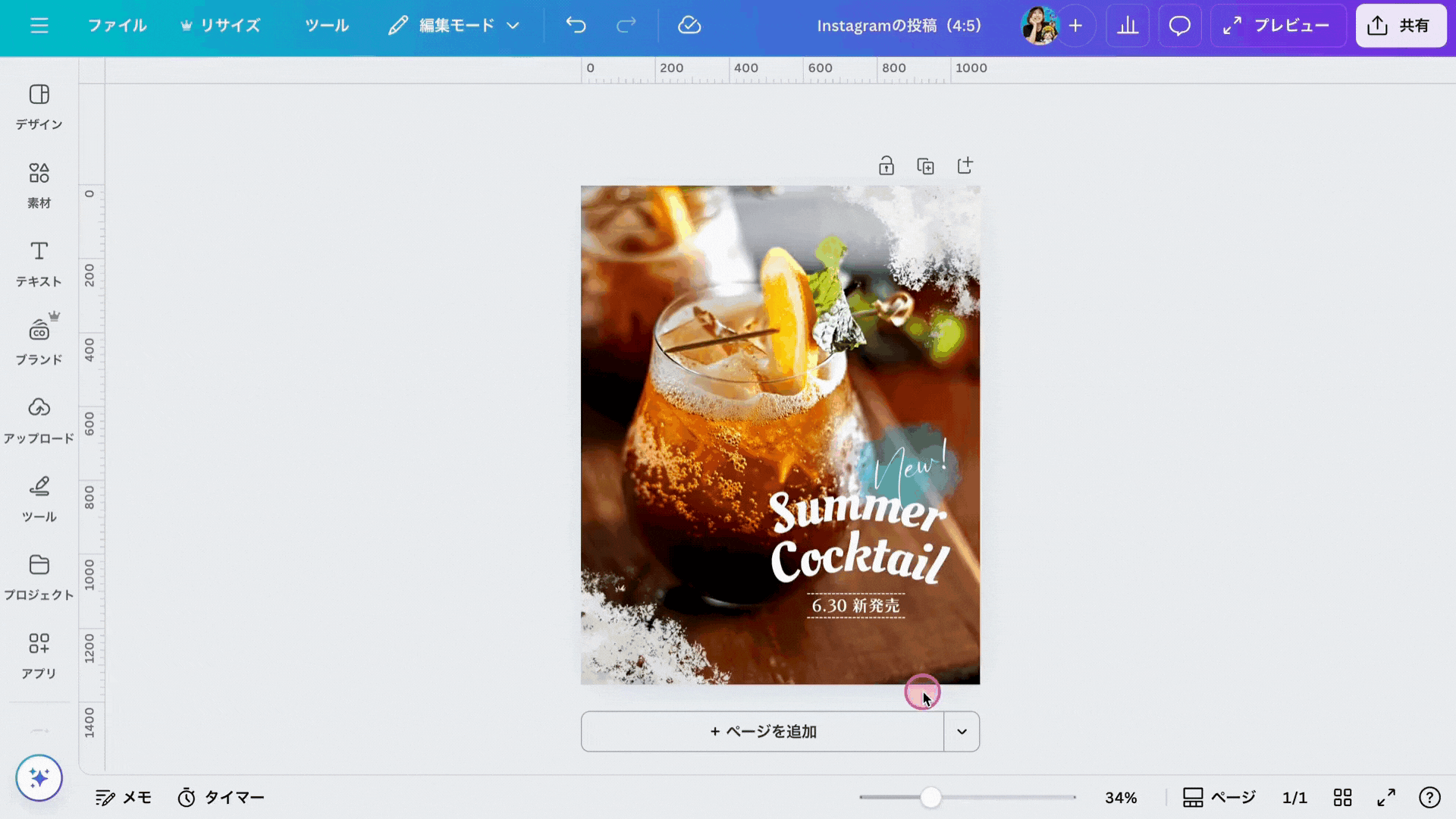Open the analytics bar chart icon
This screenshot has height=819, width=1456.
(1128, 26)
